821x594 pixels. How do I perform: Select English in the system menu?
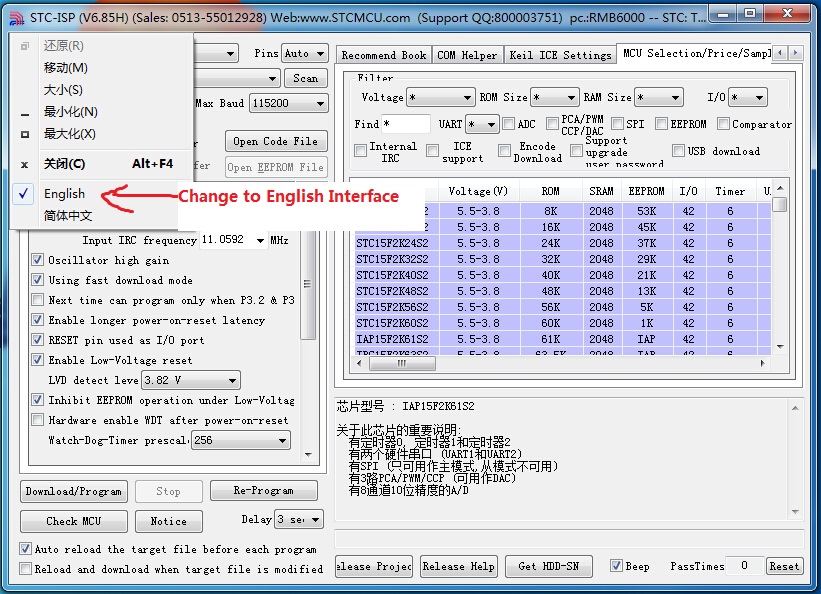click(x=64, y=193)
